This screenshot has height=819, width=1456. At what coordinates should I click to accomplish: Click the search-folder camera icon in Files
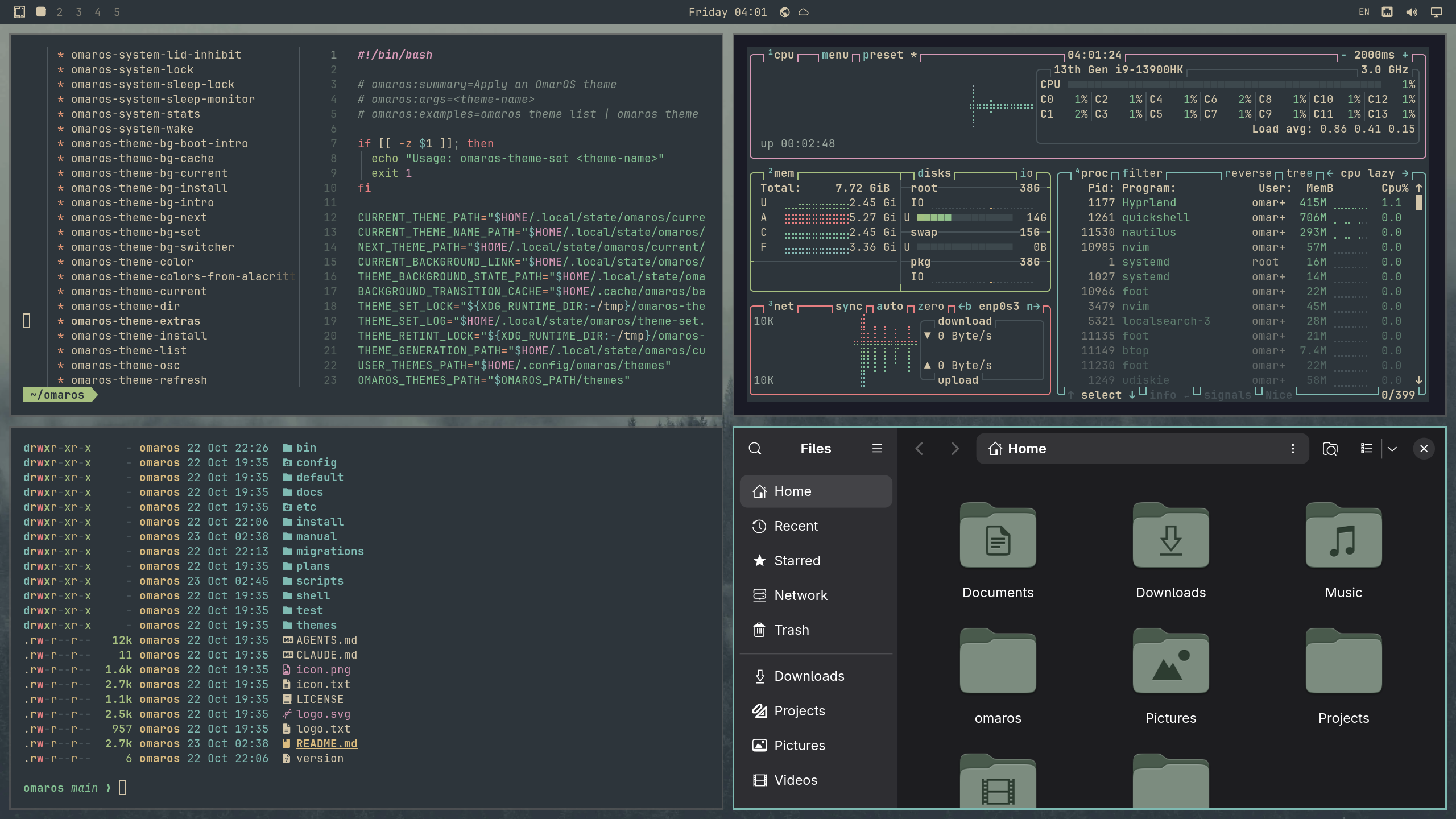pyautogui.click(x=1330, y=449)
